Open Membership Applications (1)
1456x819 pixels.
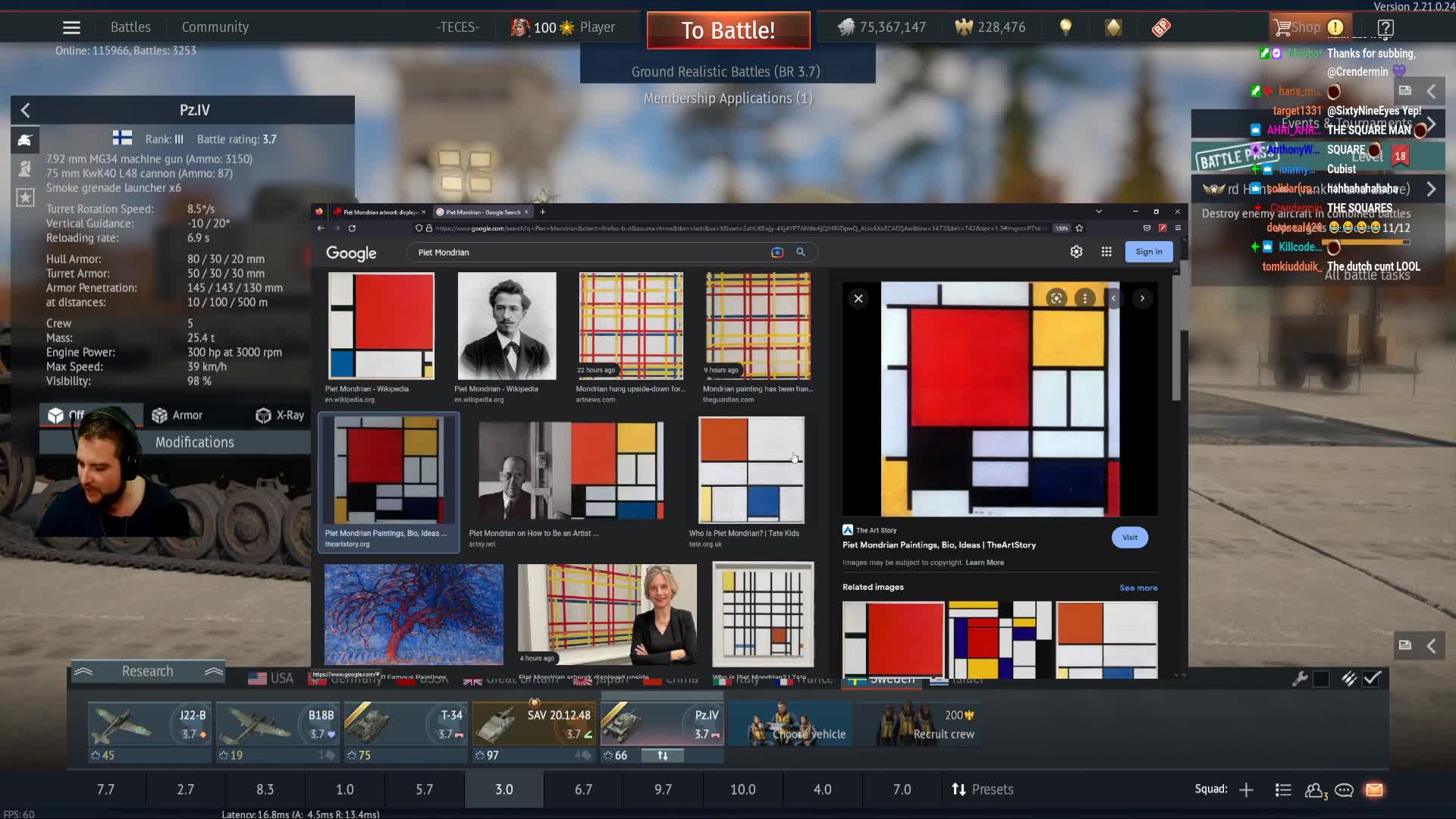point(728,99)
